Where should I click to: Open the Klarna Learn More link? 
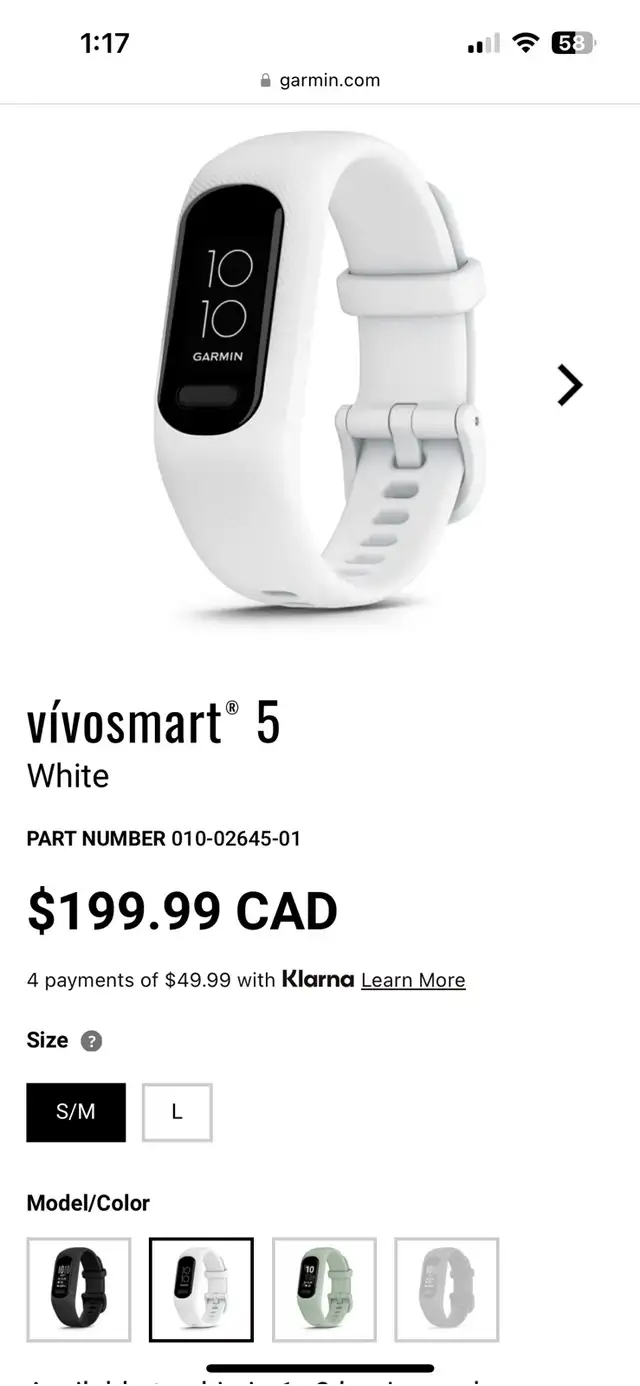pyautogui.click(x=413, y=980)
